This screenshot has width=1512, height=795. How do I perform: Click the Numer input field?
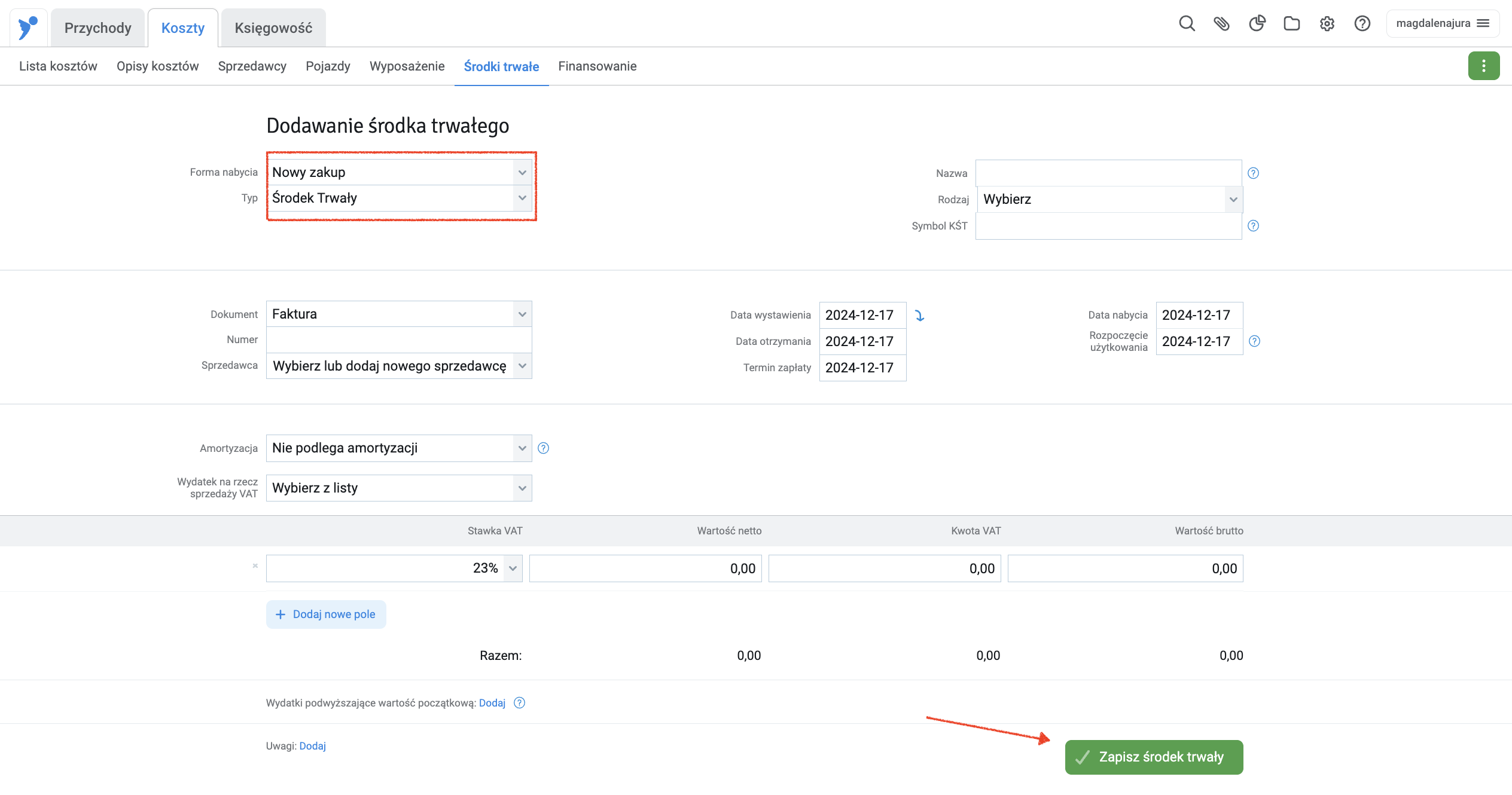(399, 340)
